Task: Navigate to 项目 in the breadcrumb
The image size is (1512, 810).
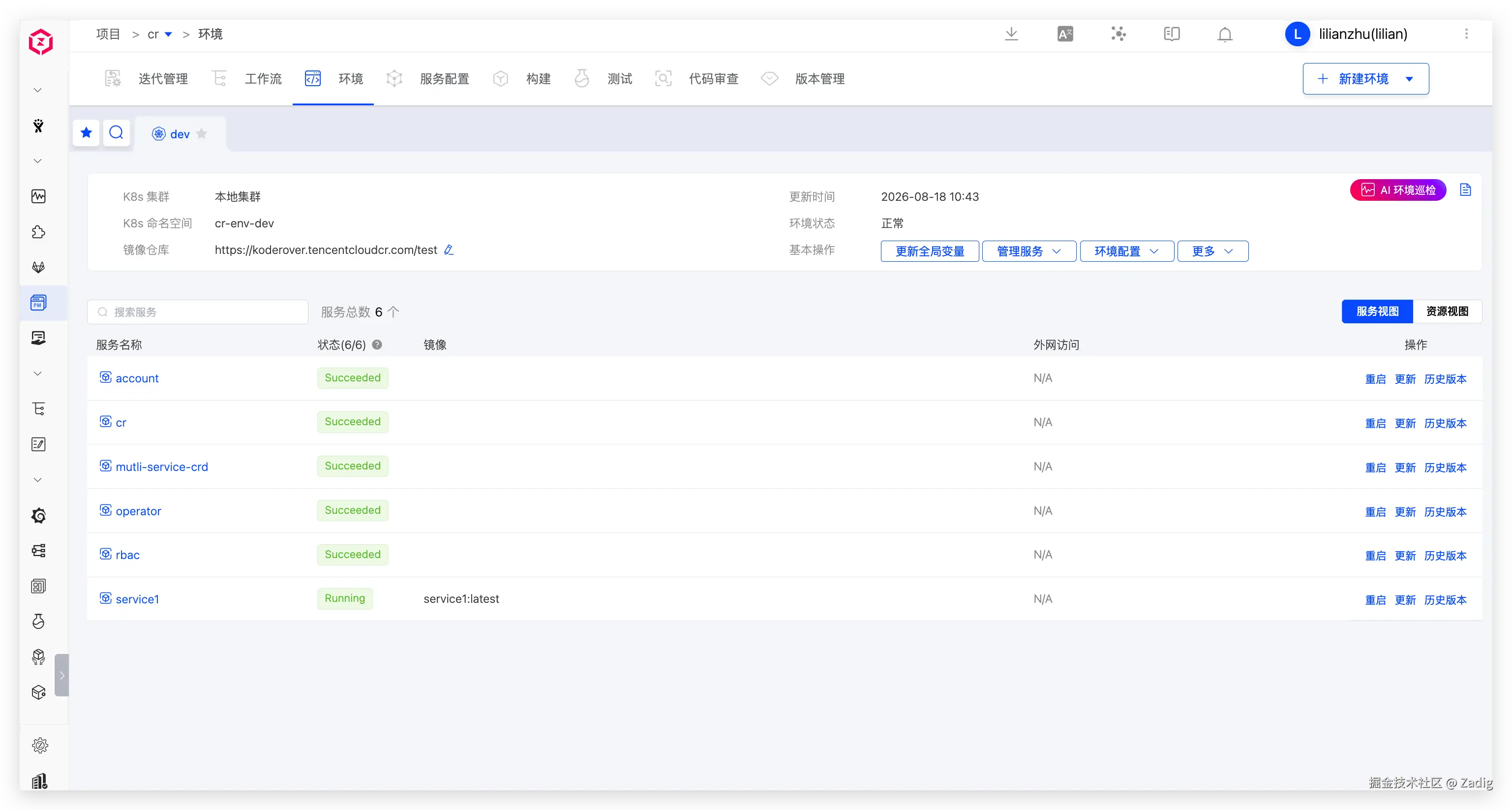Action: 108,34
